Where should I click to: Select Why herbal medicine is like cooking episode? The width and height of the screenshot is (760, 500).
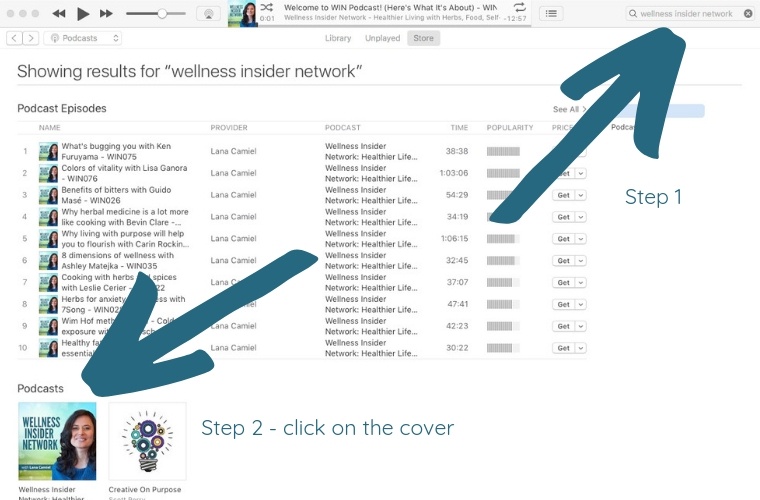125,217
